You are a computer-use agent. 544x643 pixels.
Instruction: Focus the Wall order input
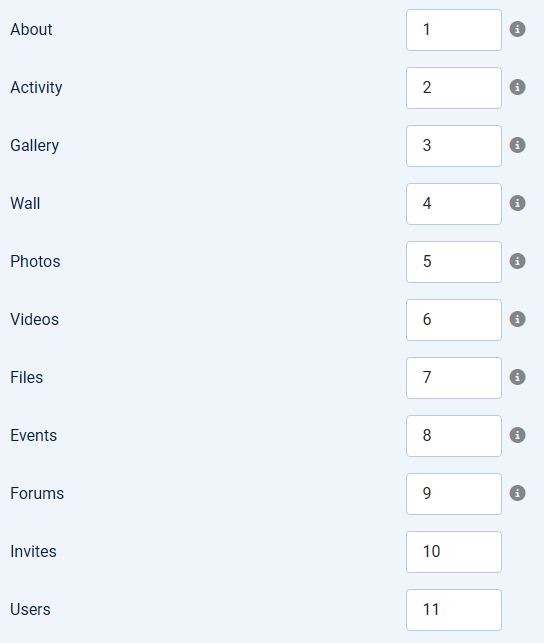[x=454, y=204]
